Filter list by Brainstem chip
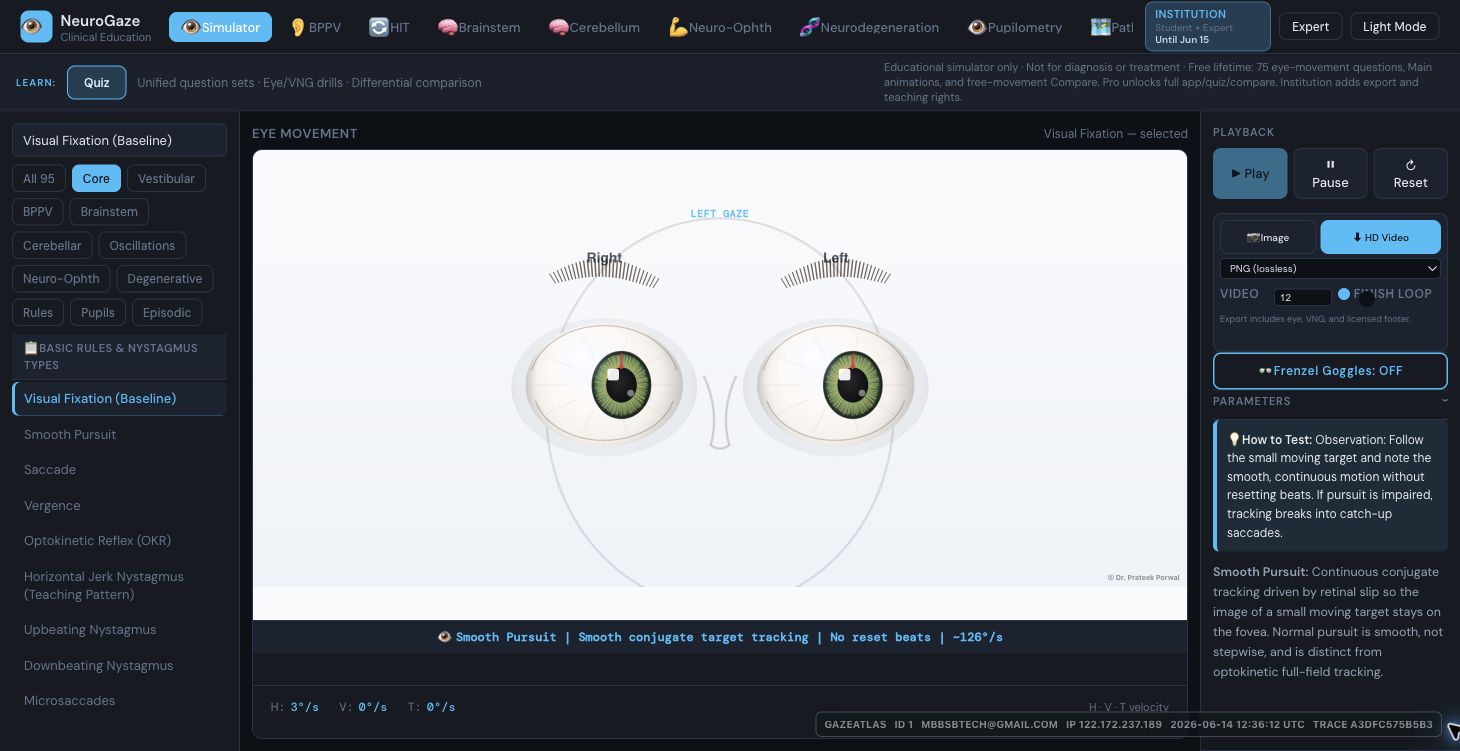Image resolution: width=1460 pixels, height=751 pixels. pos(109,212)
